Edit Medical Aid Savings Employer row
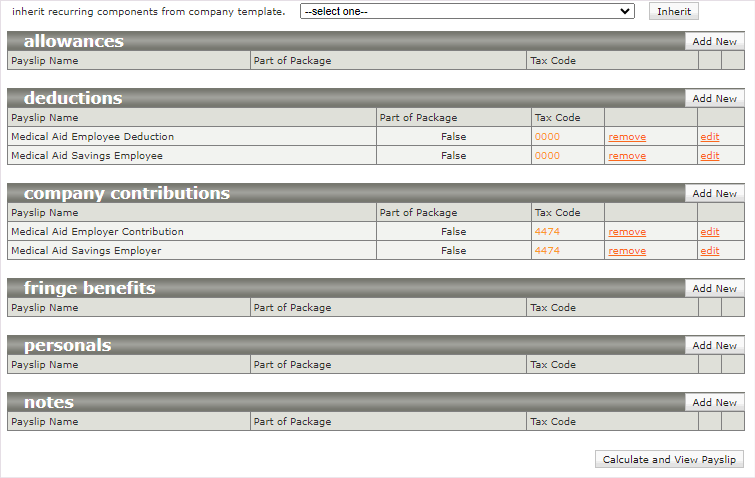This screenshot has width=755, height=478. [x=709, y=251]
